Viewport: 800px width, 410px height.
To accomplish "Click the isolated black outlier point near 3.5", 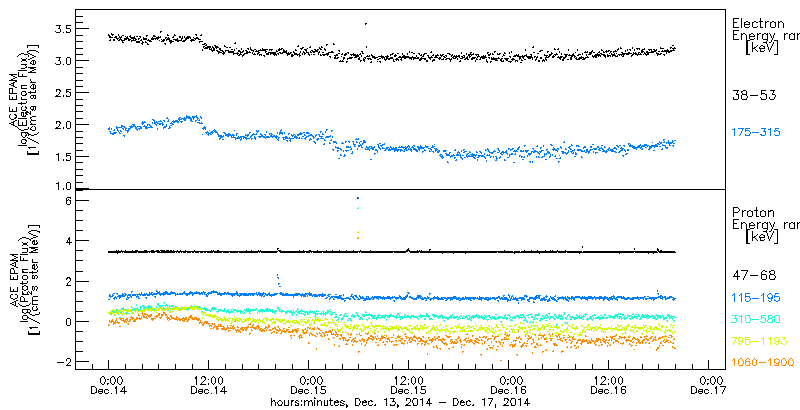I will 365,23.
